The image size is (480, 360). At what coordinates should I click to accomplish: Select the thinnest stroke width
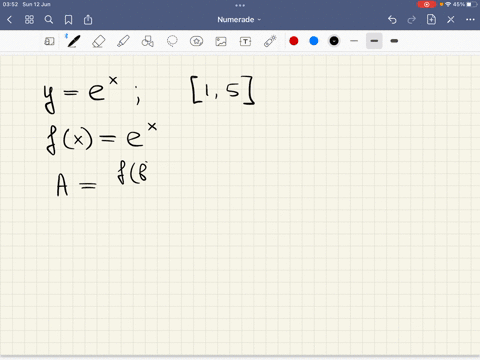pyautogui.click(x=354, y=41)
